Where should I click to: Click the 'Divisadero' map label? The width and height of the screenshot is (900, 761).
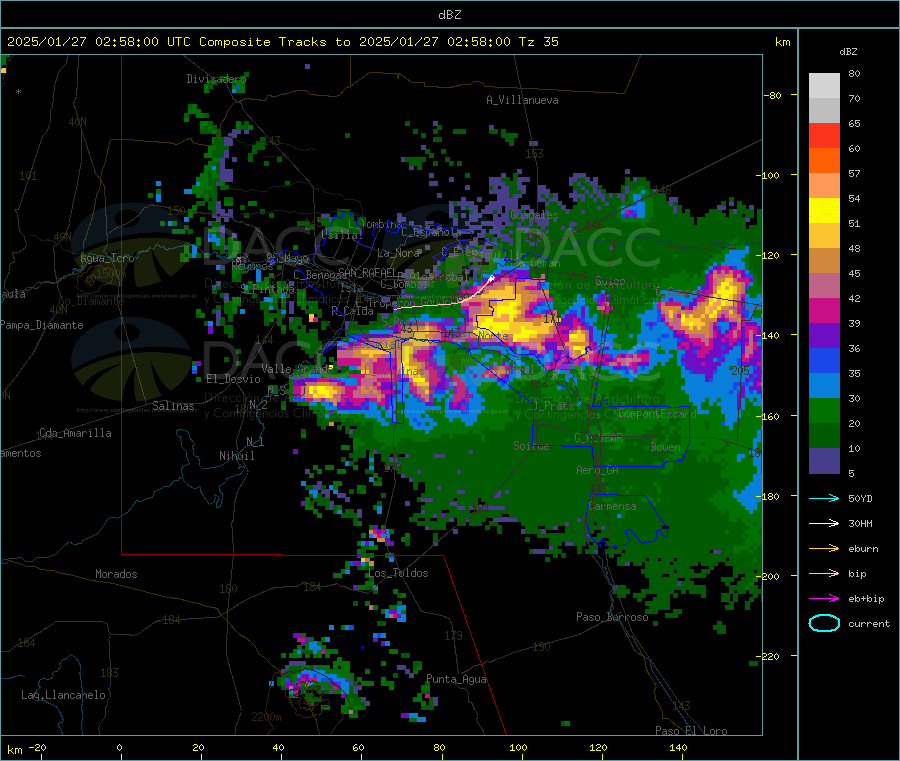pyautogui.click(x=216, y=79)
